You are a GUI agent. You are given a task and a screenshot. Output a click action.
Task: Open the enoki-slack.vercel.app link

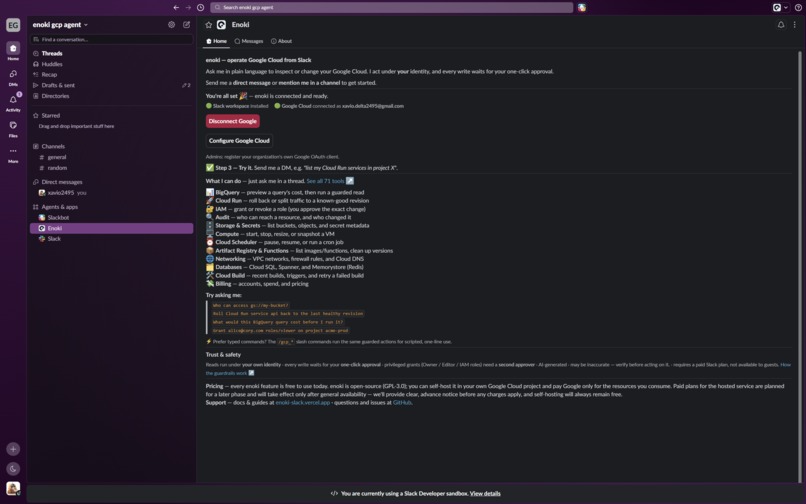[x=303, y=403]
